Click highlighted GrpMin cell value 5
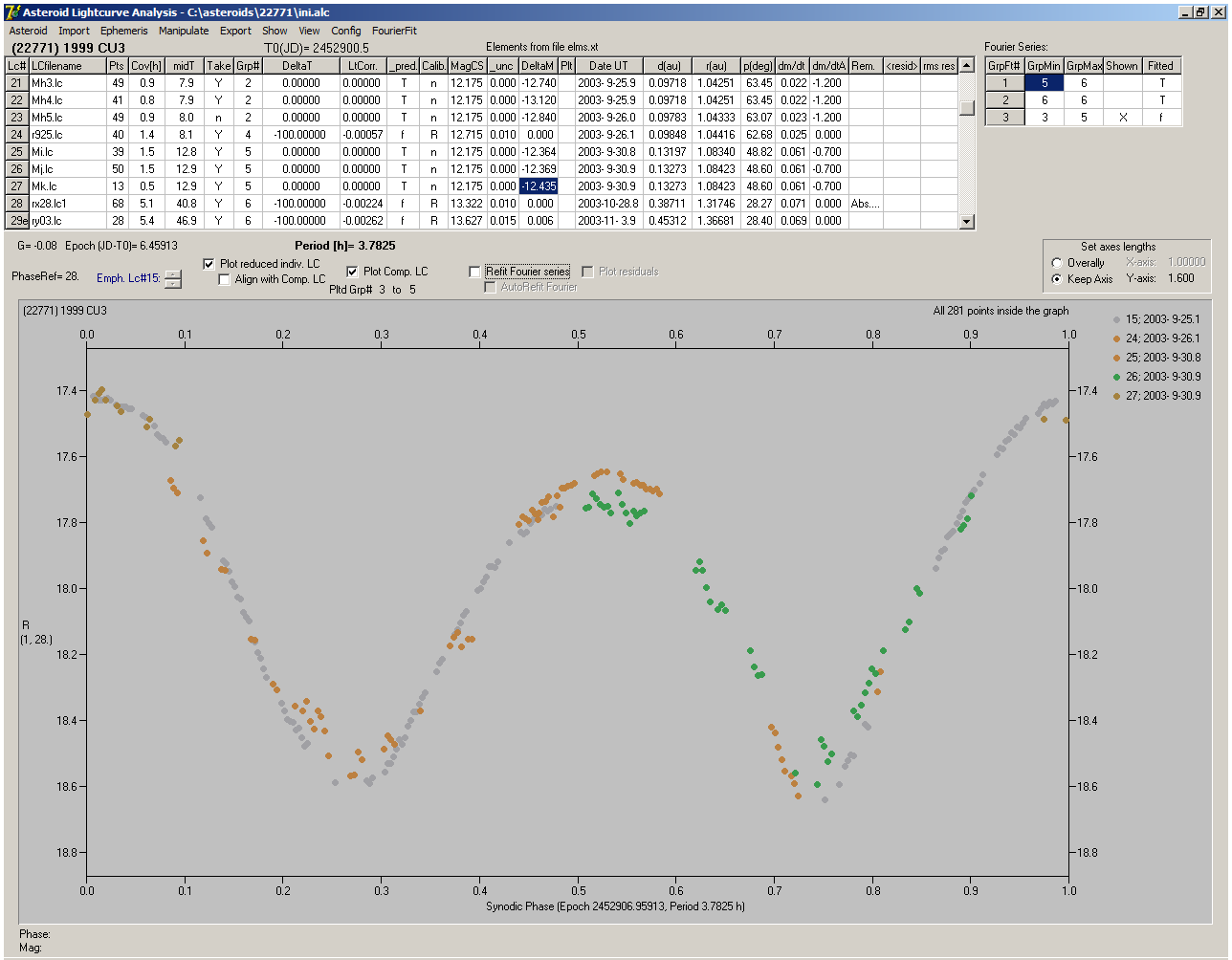The image size is (1232, 960). tap(1045, 83)
